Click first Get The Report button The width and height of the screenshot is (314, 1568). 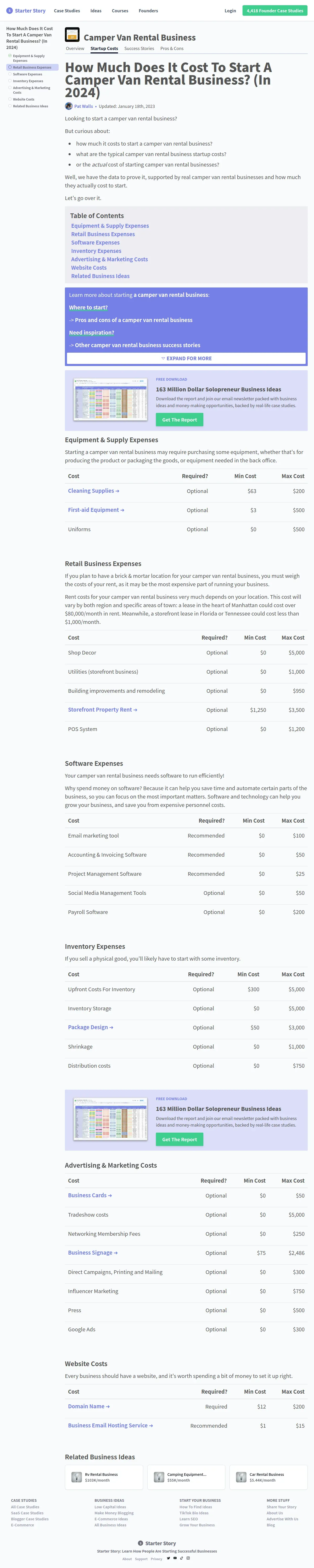tap(180, 419)
